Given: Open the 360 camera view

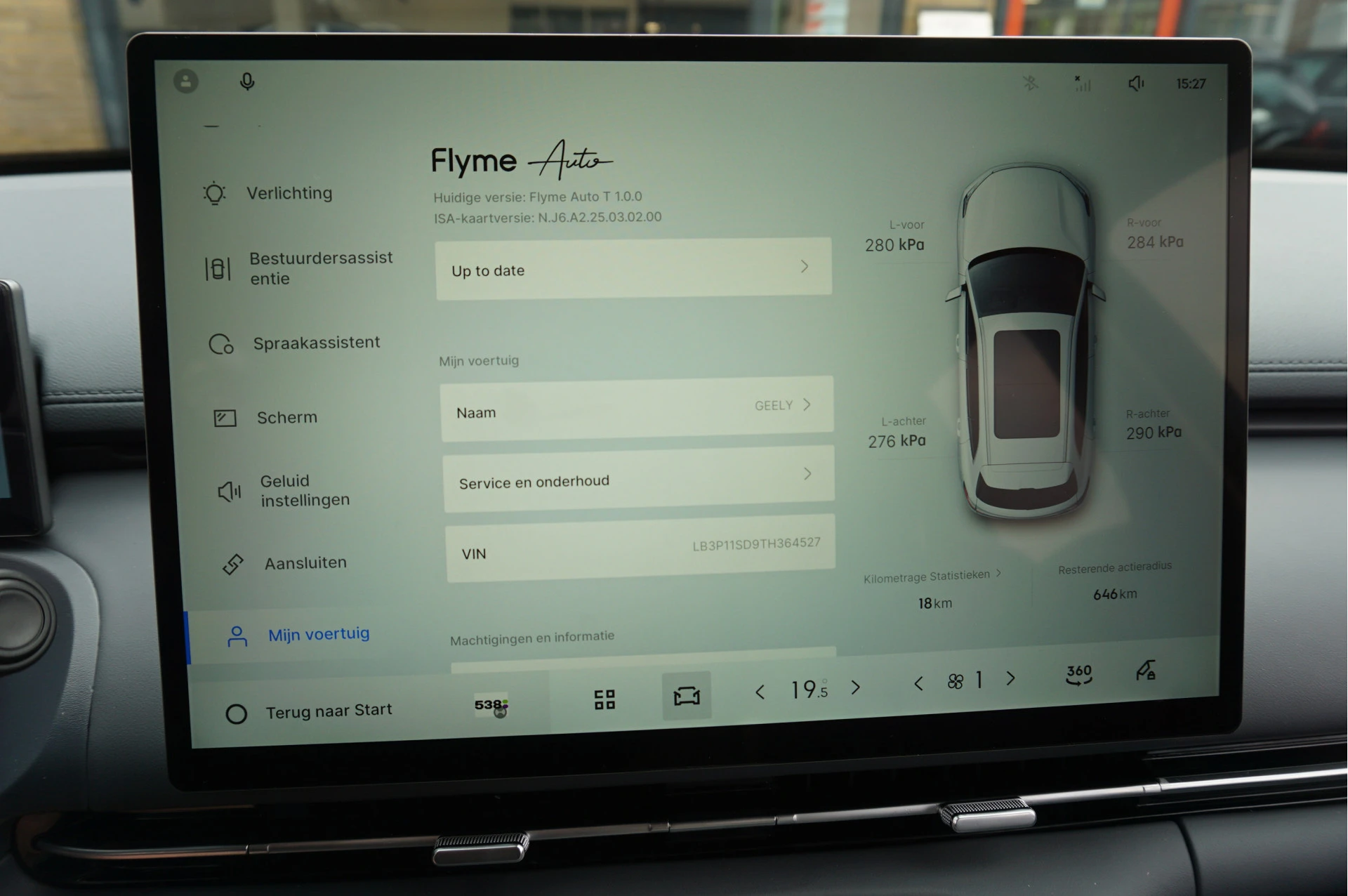Looking at the screenshot, I should [1078, 674].
